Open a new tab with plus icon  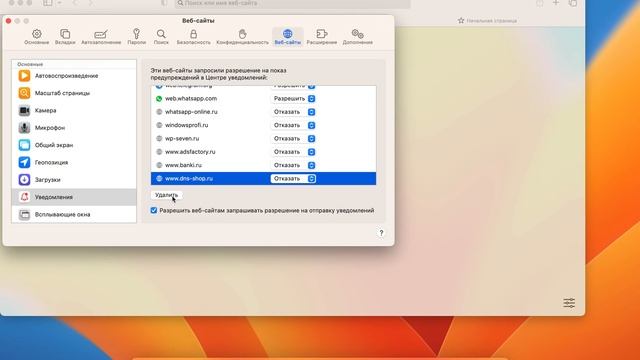tap(556, 3)
